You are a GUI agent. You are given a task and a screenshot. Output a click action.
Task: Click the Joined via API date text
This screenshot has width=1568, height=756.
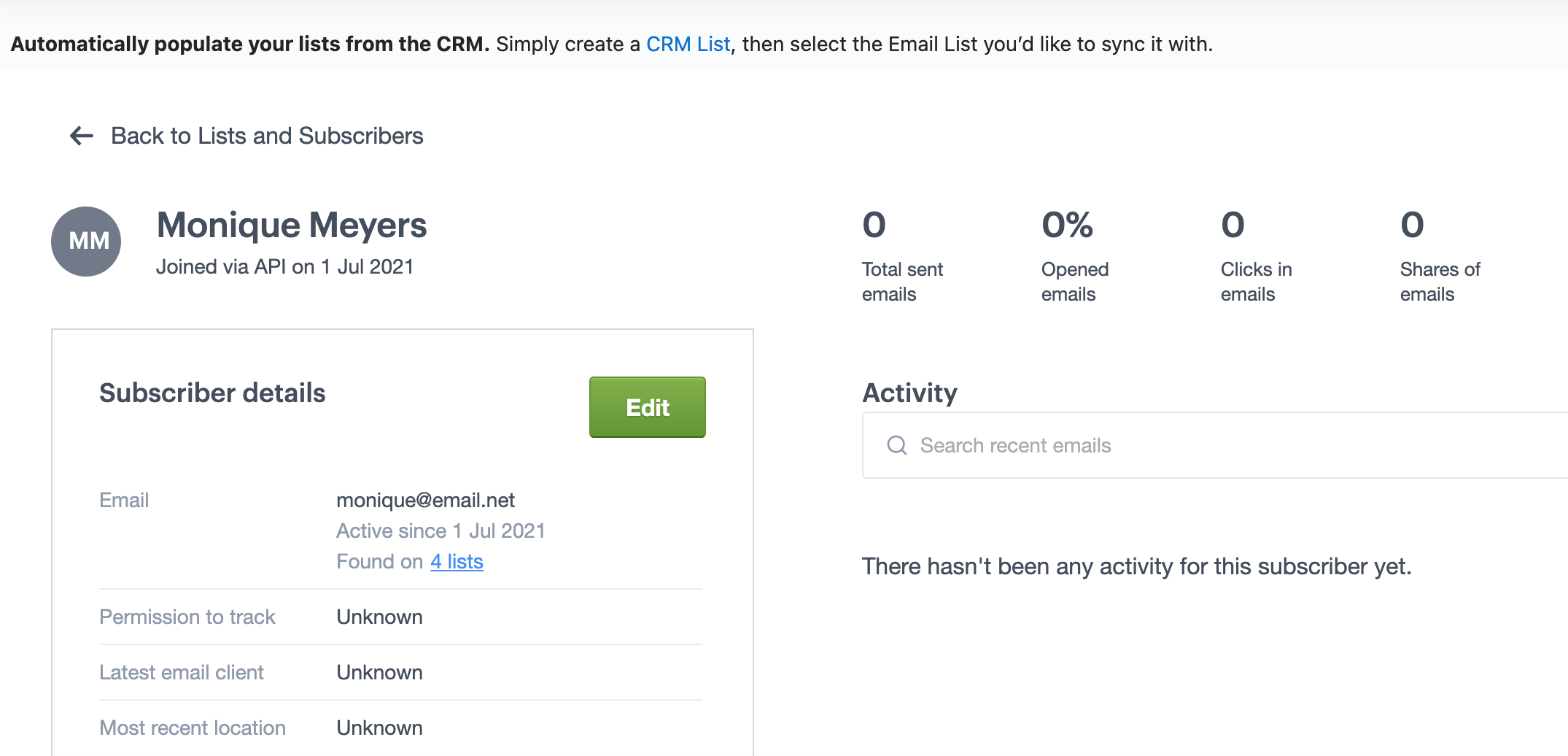284,266
